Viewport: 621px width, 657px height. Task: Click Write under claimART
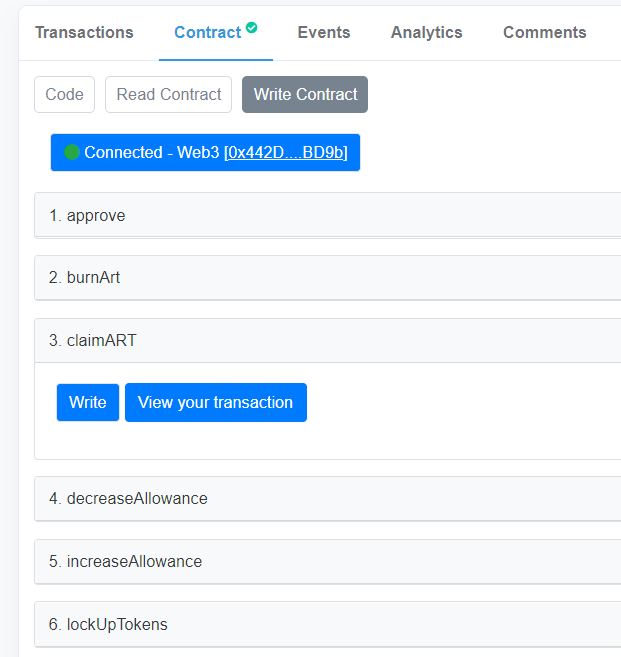point(88,402)
